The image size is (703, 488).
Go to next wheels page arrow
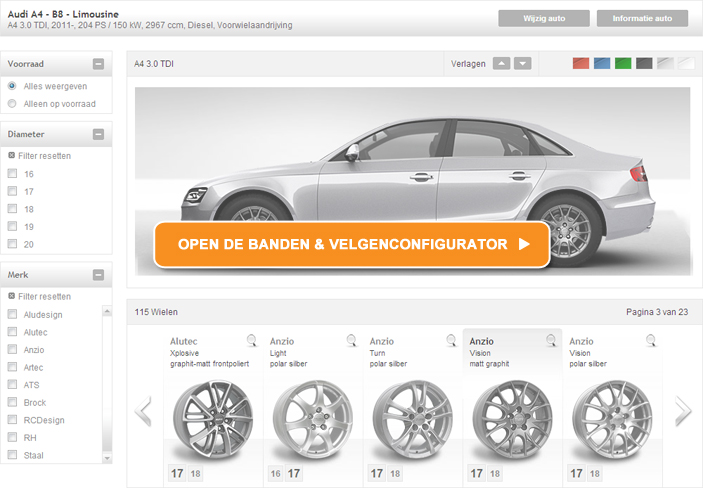click(x=683, y=410)
